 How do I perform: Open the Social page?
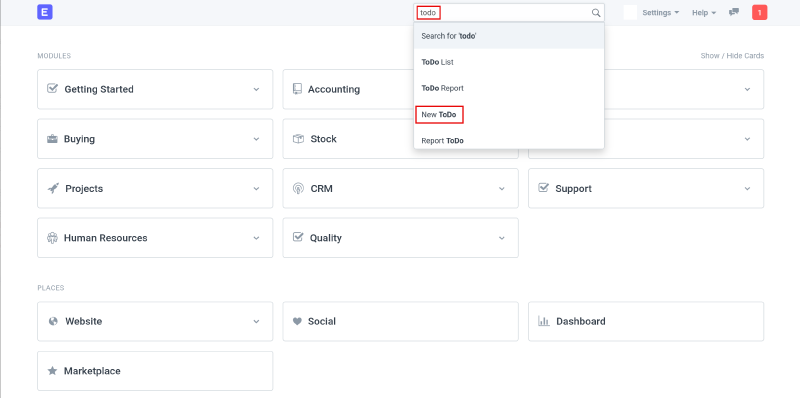point(401,321)
